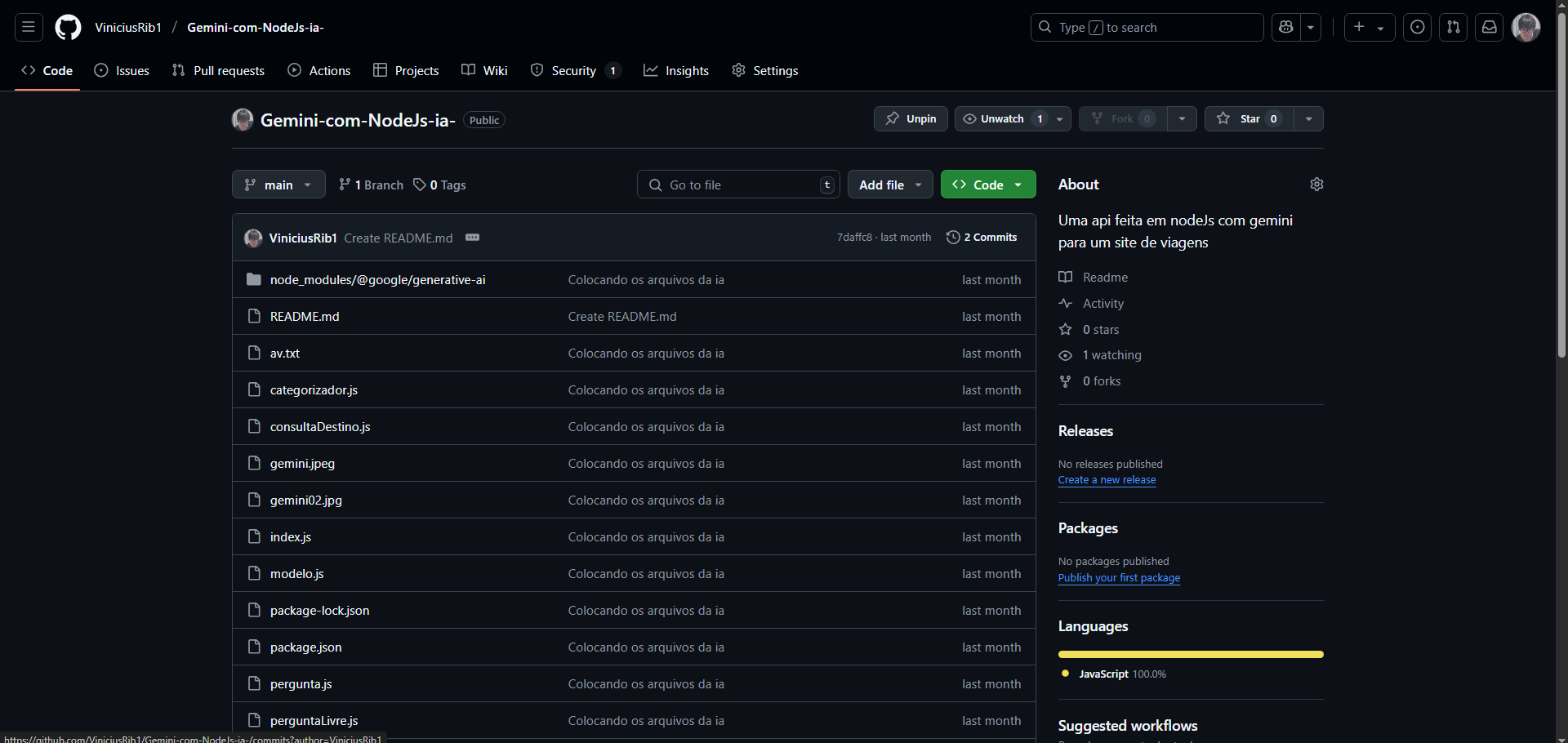Expand the Add file menu
This screenshot has width=1568, height=743.
tap(889, 185)
